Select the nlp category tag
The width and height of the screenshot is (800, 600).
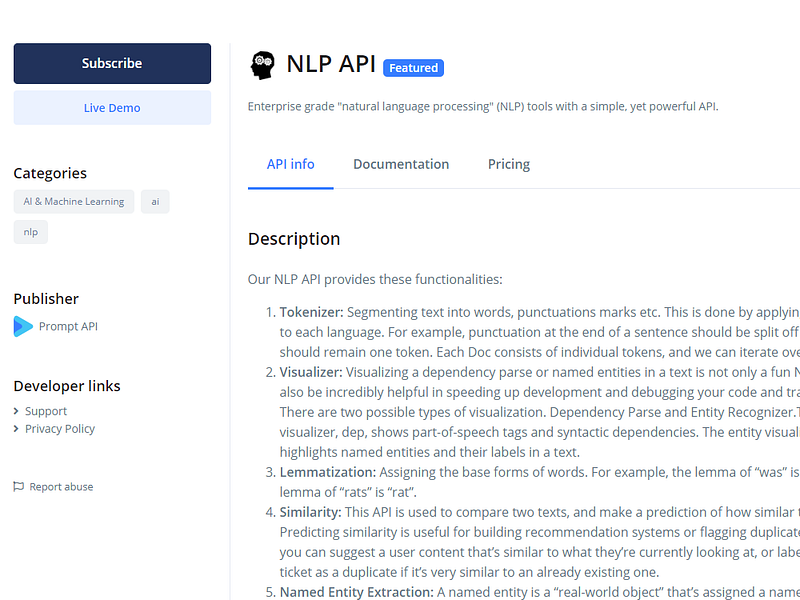(x=31, y=232)
